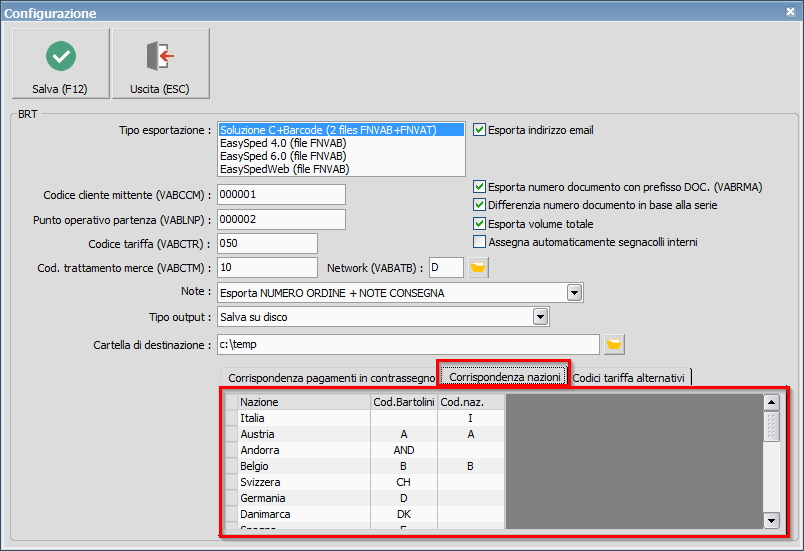Image resolution: width=804 pixels, height=551 pixels.
Task: Click Cod.naz. cell A for Austria
Action: 471,434
